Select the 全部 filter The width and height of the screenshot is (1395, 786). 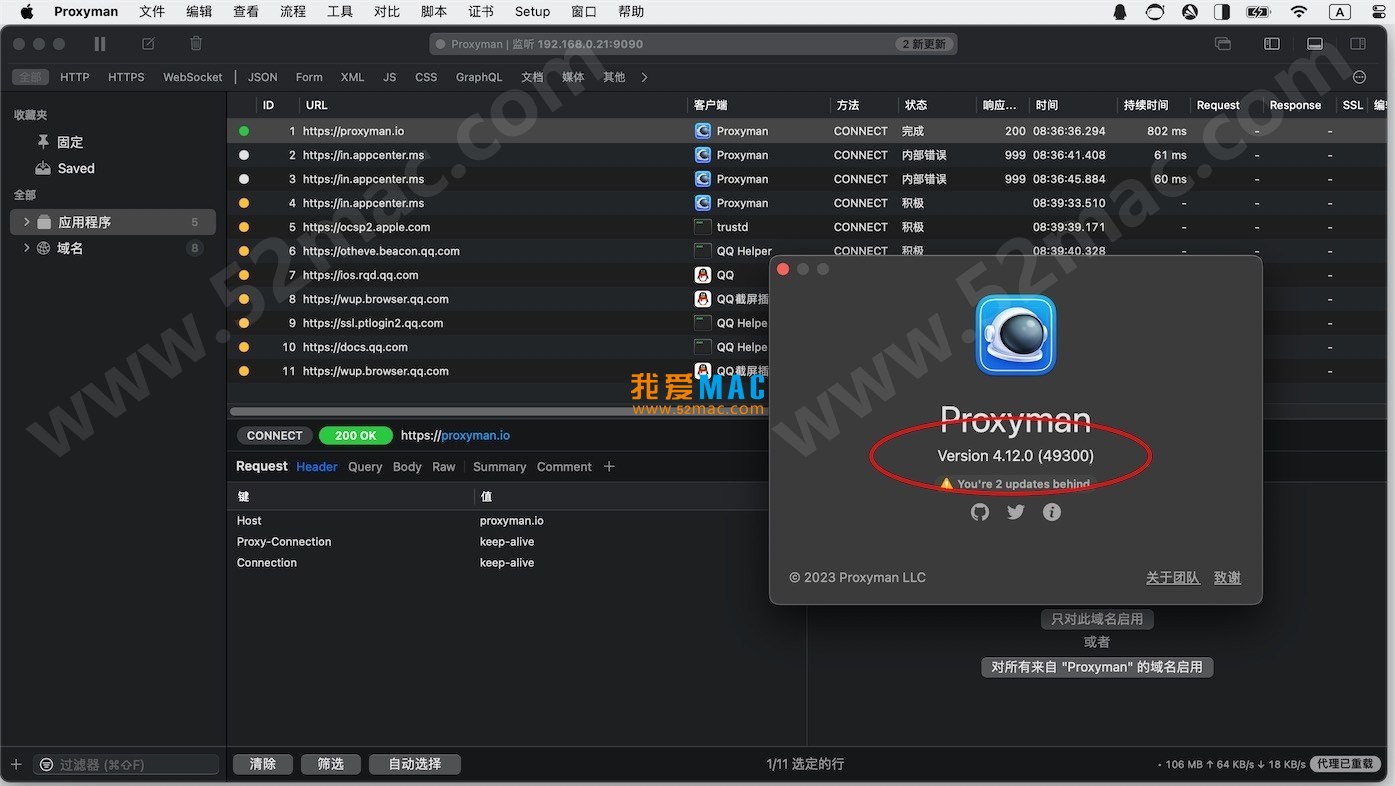30,77
